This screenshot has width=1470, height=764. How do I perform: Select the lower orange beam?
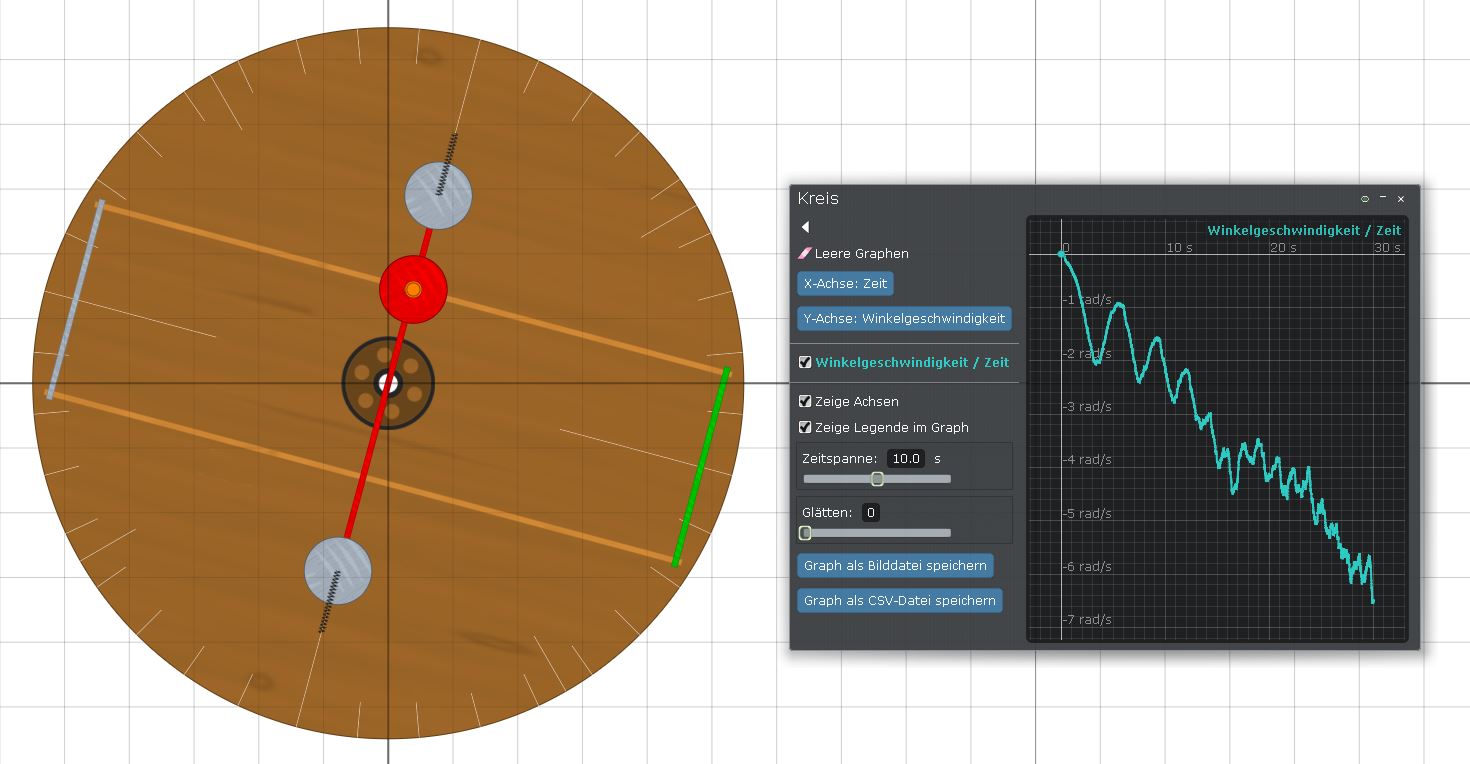point(363,478)
